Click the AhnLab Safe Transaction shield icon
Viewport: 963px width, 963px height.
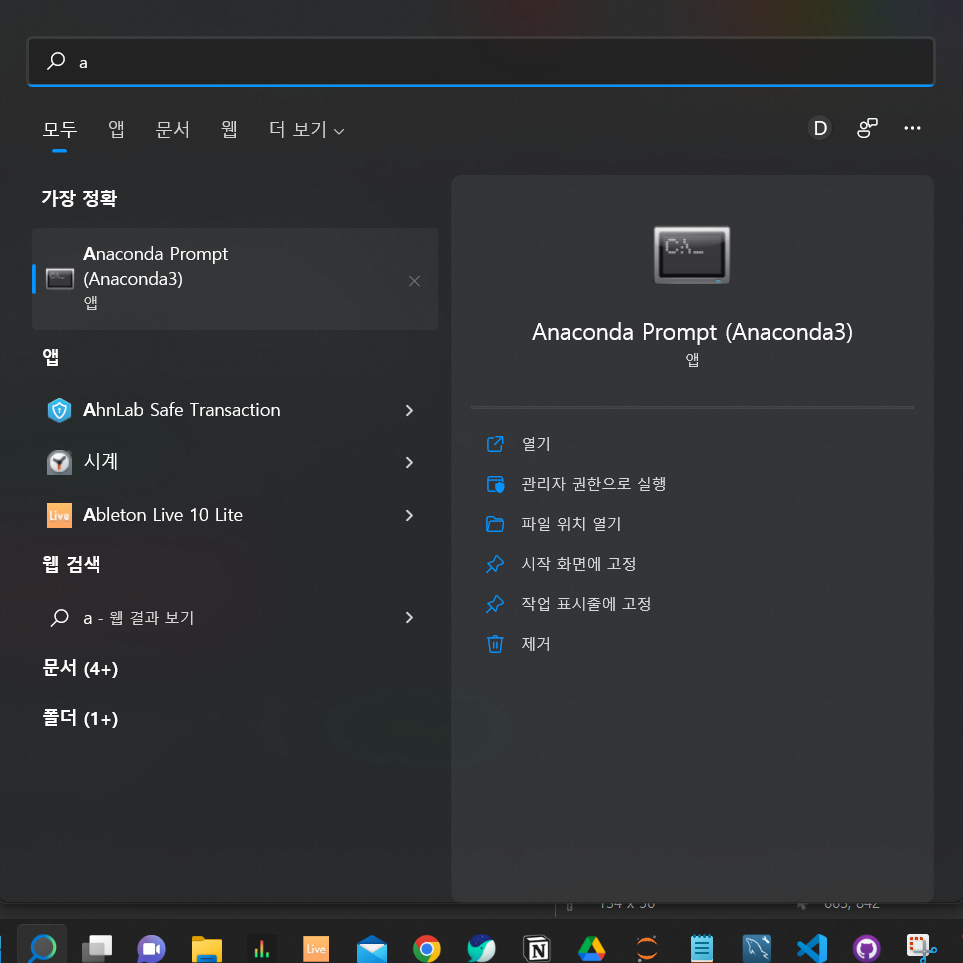tap(60, 410)
